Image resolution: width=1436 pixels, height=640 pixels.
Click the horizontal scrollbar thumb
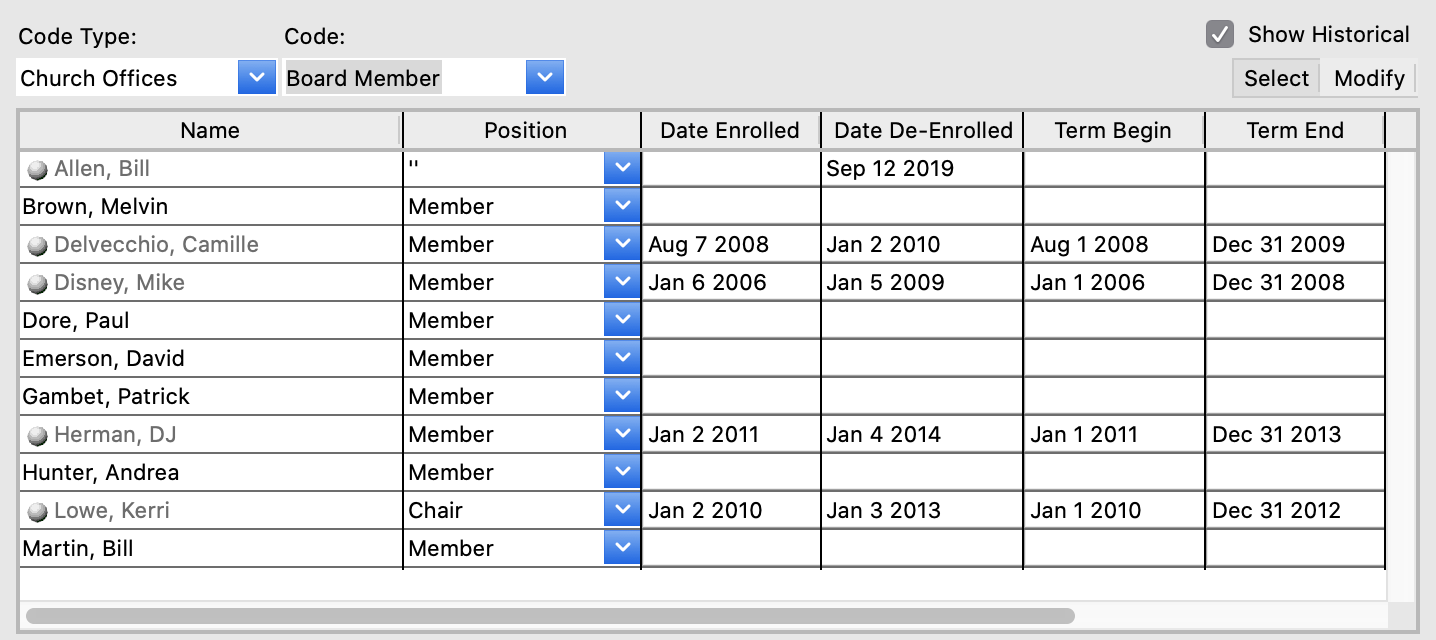click(550, 616)
